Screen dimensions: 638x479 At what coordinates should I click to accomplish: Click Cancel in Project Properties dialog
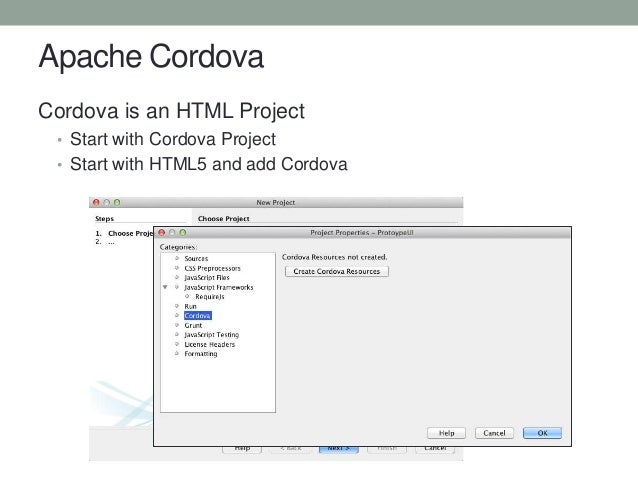[494, 433]
